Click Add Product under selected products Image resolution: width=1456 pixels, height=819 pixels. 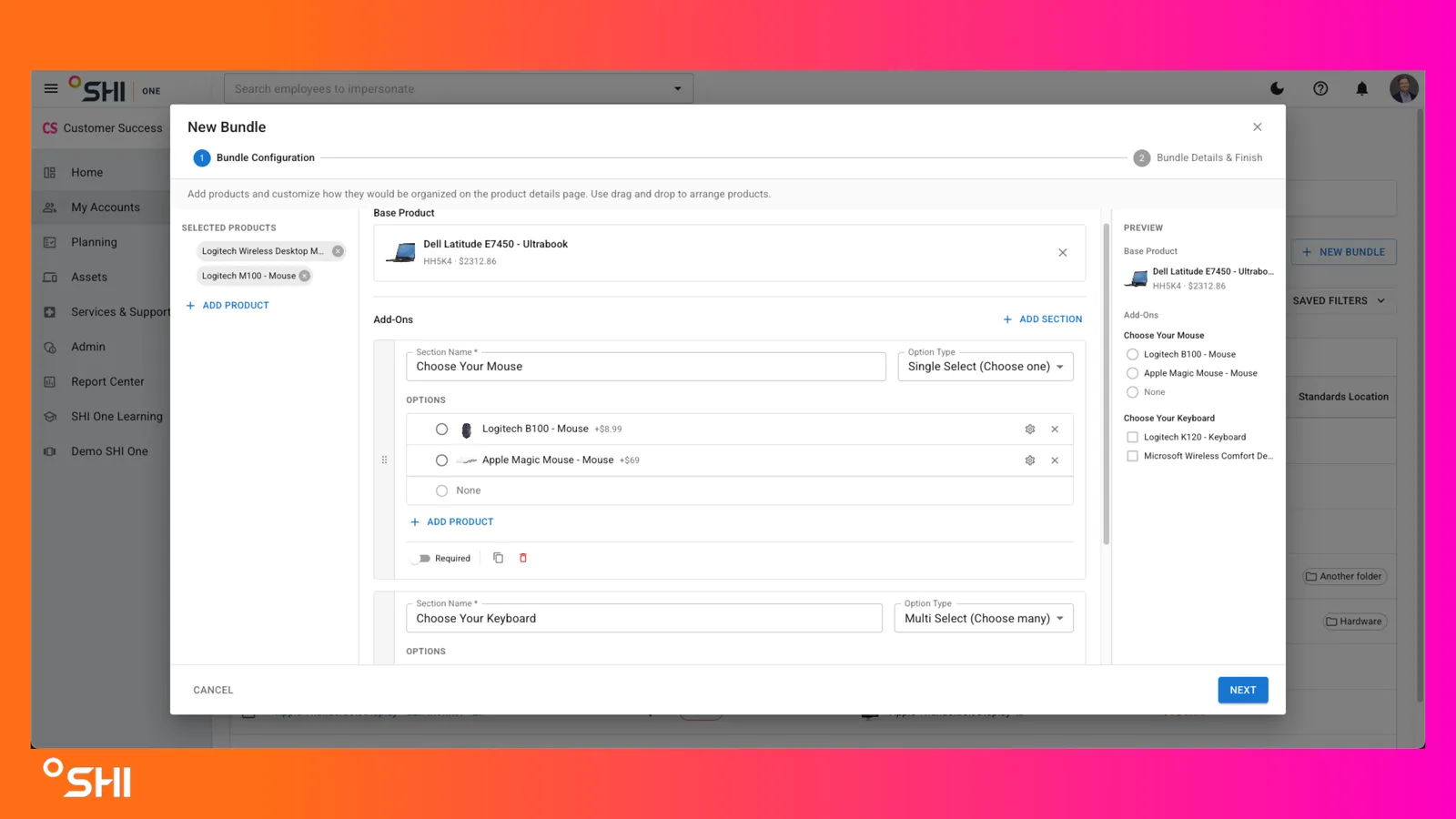click(x=227, y=306)
